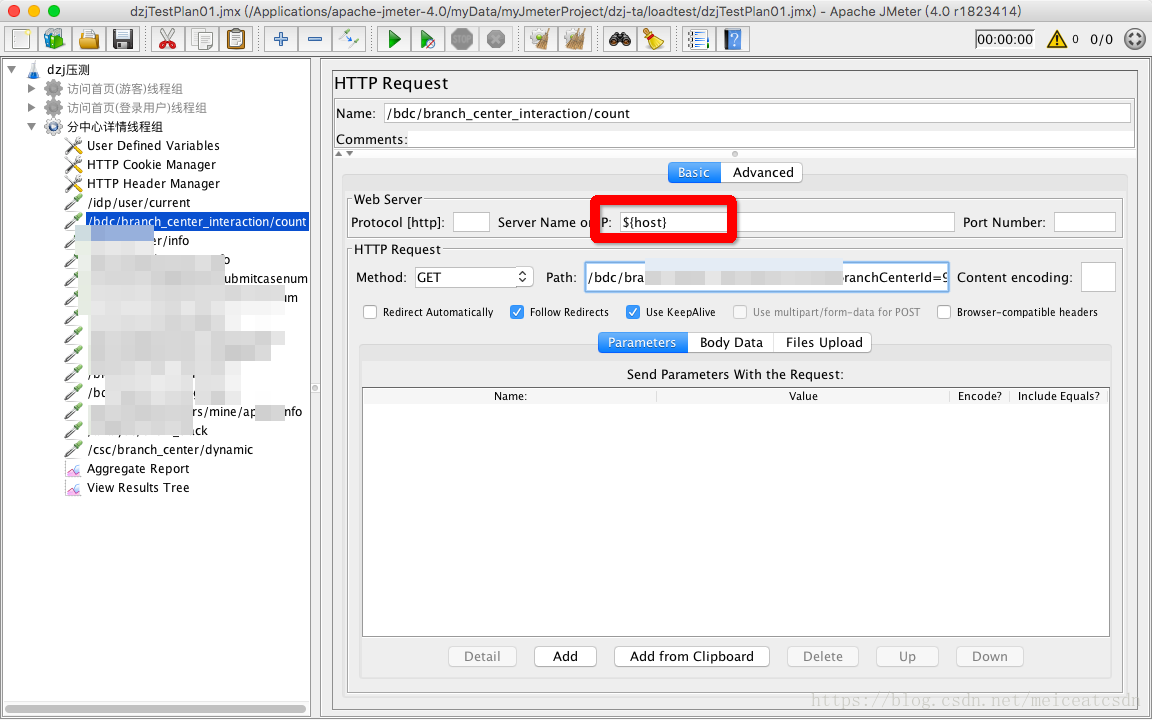Click the Open file folder icon
1152x720 pixels.
89,39
